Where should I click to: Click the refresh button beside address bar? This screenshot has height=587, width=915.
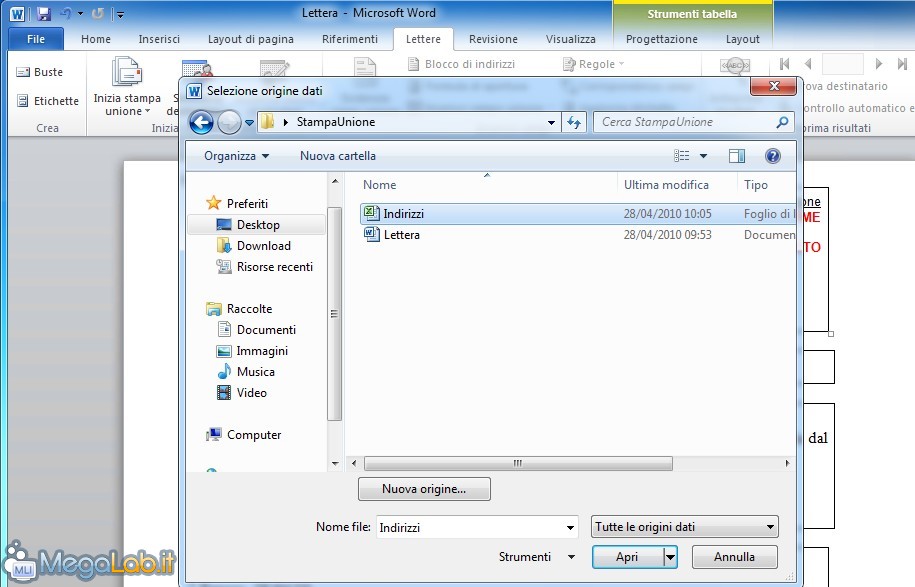coord(574,122)
